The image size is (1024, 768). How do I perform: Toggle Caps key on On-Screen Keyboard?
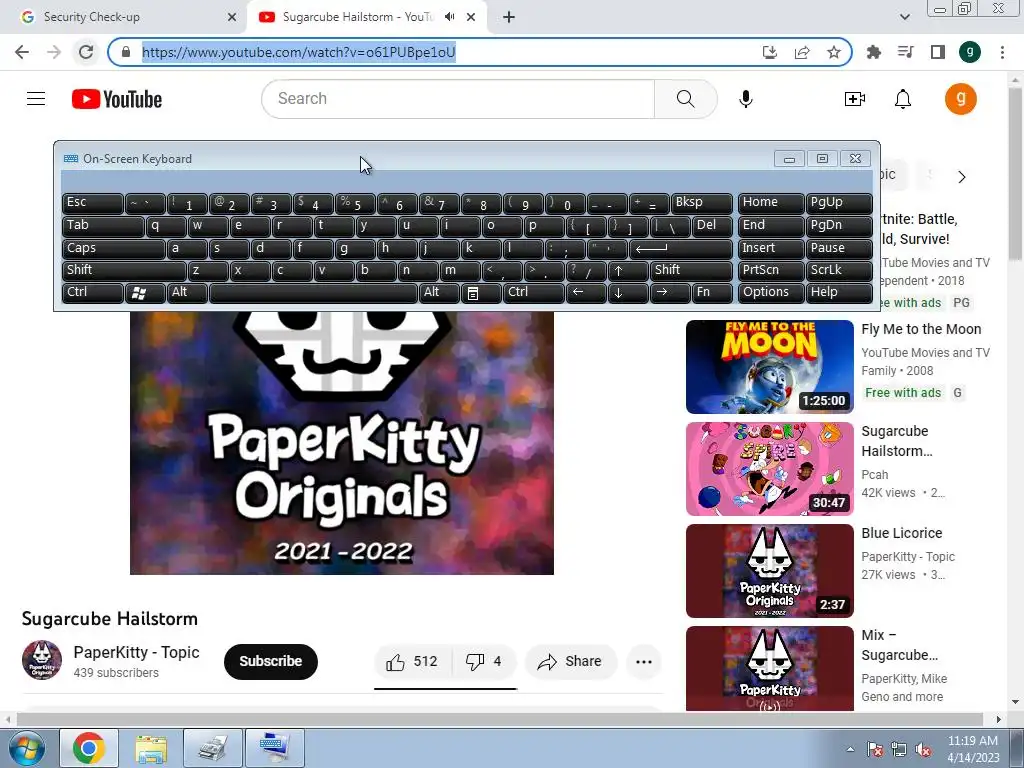114,248
